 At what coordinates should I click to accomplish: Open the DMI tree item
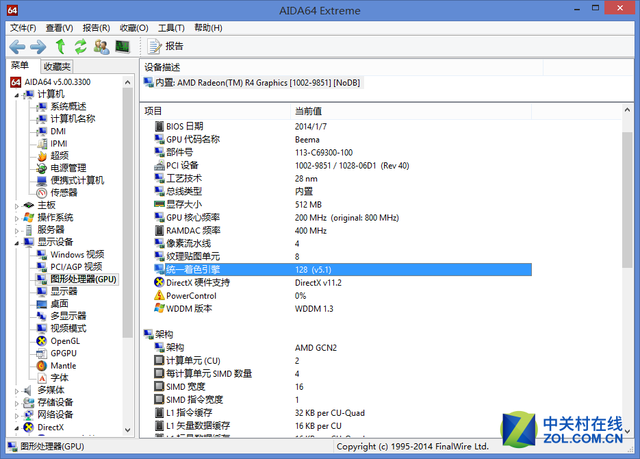pyautogui.click(x=58, y=131)
